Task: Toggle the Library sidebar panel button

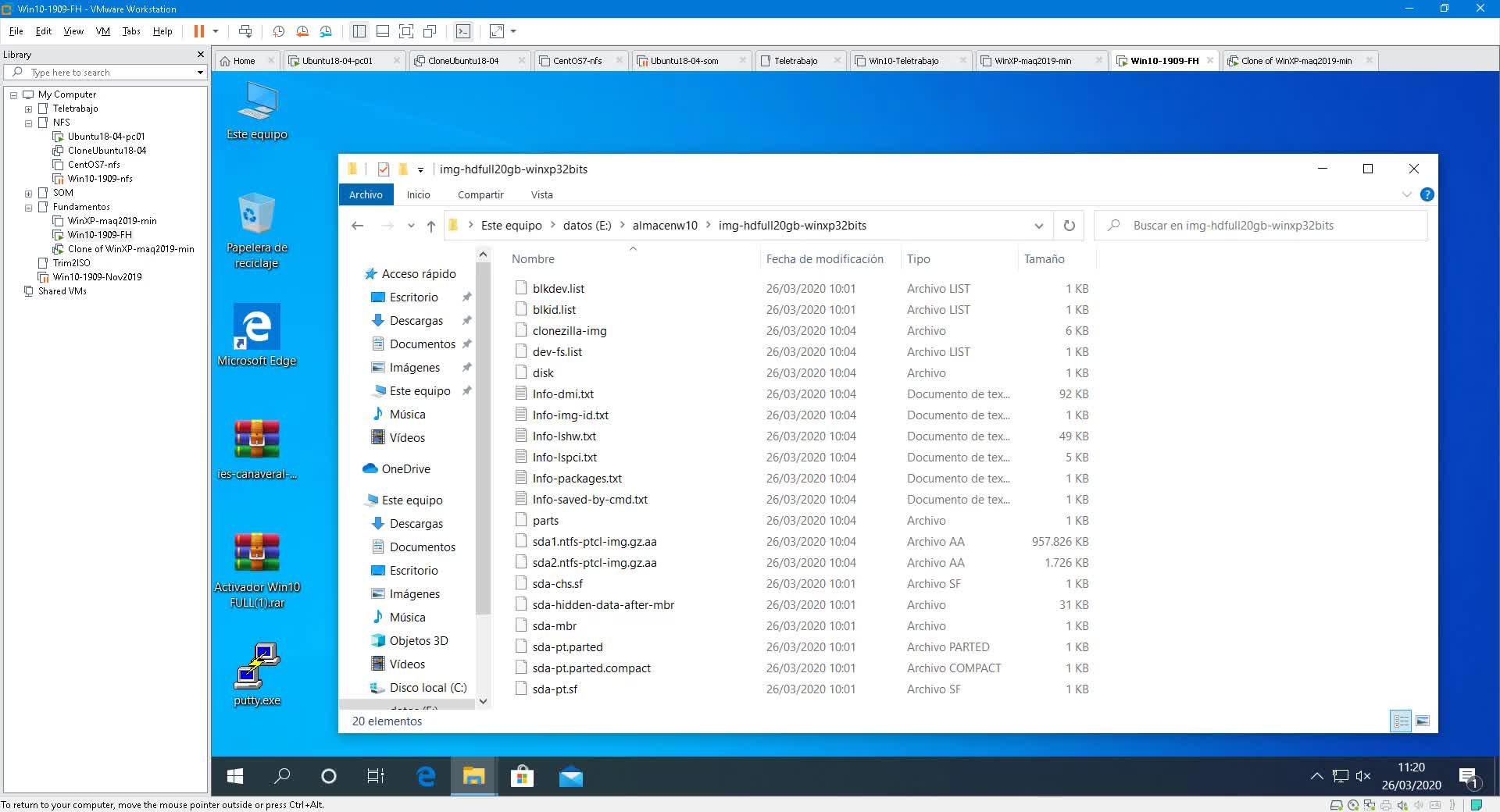Action: coord(359,31)
